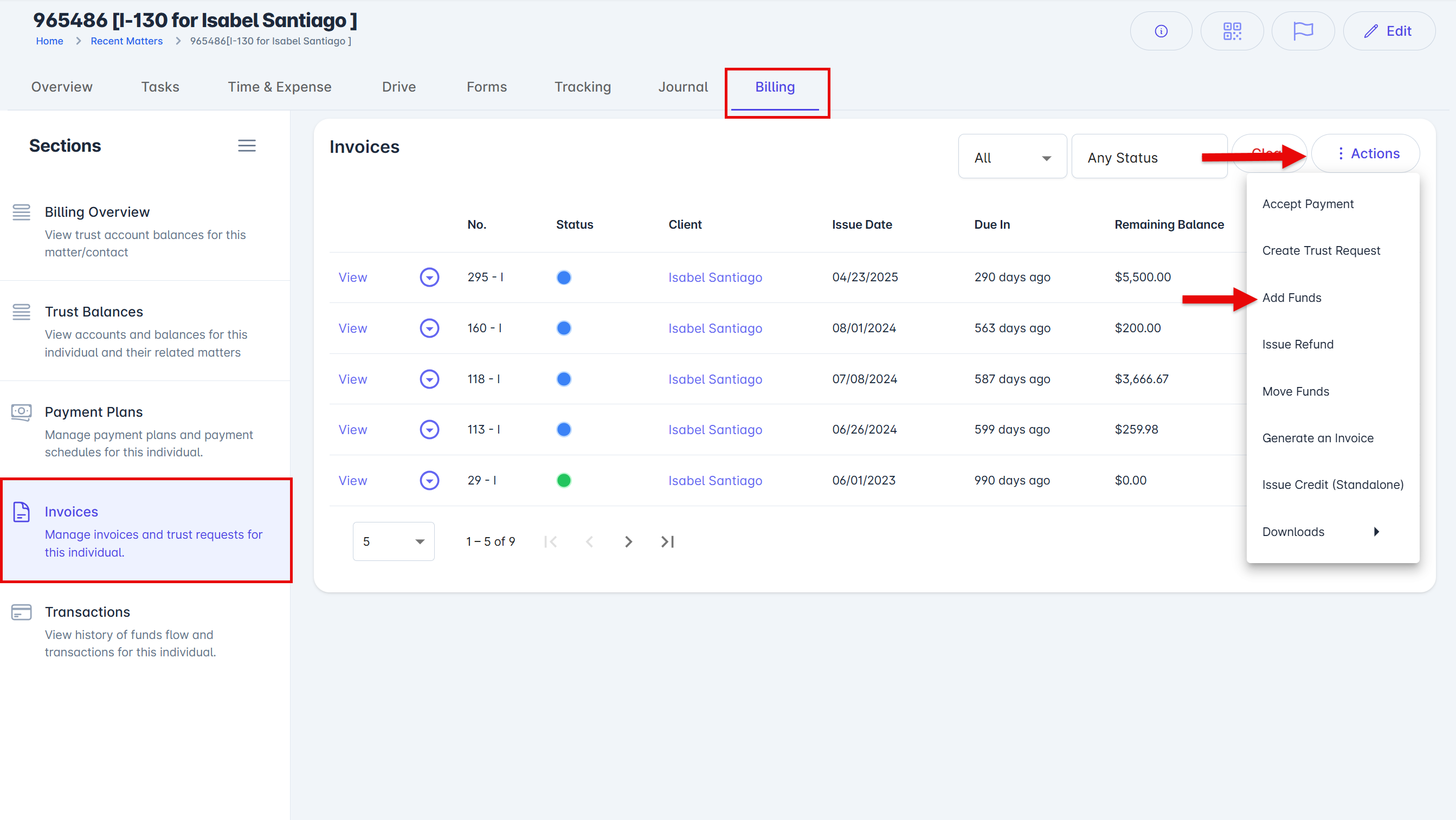Click green status dot of invoice 29 - I
The width and height of the screenshot is (1456, 820).
564,480
